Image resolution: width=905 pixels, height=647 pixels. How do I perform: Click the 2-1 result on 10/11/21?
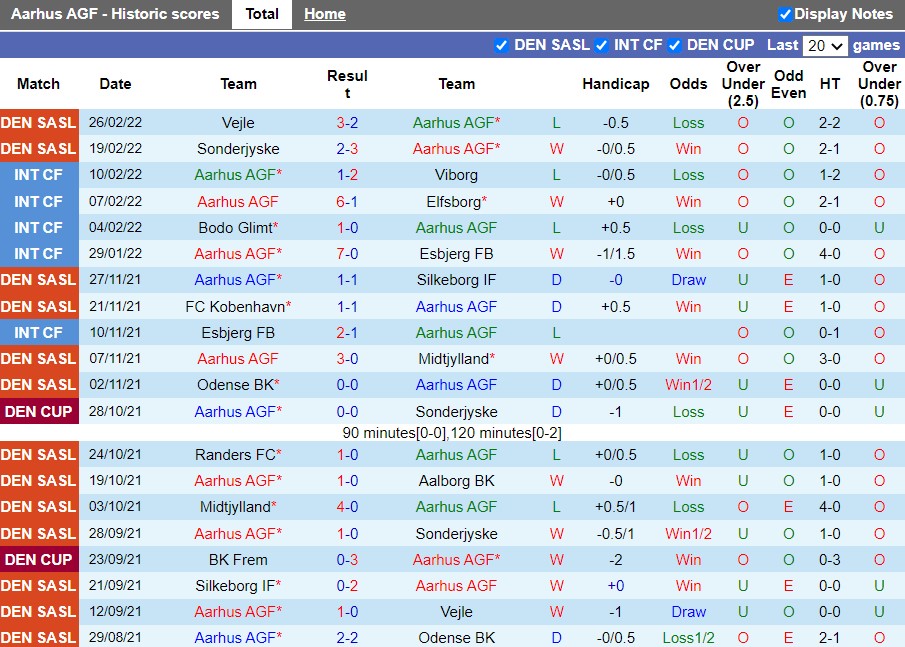(x=347, y=332)
